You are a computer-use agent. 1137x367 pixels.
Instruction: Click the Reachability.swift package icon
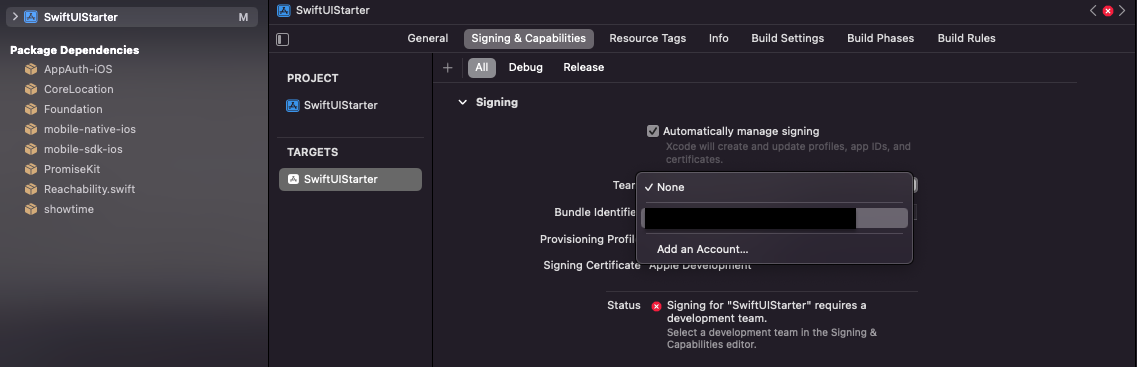[30, 189]
